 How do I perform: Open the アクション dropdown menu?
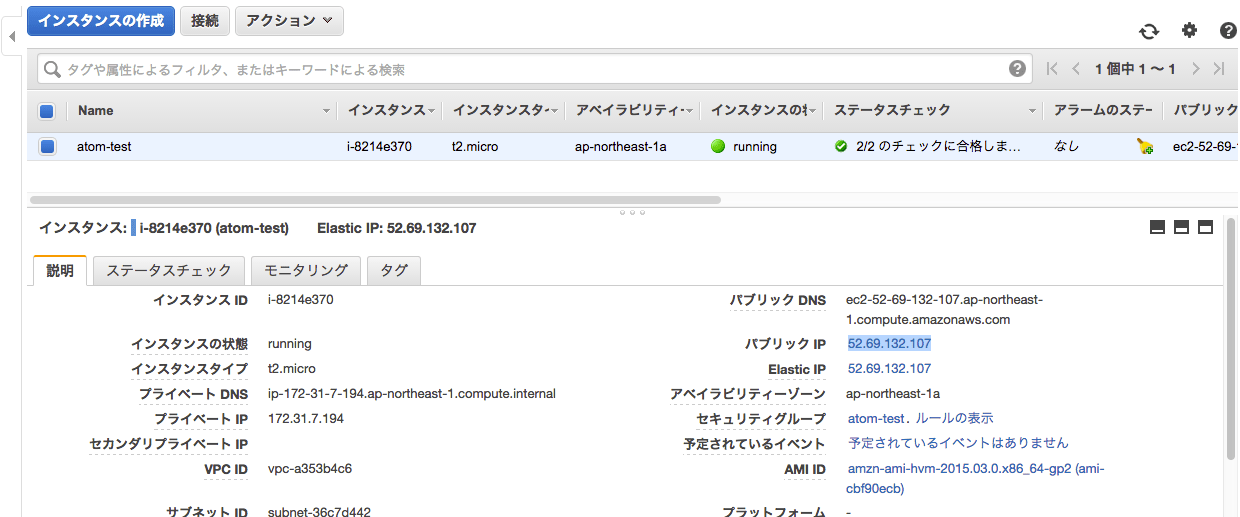click(x=290, y=20)
